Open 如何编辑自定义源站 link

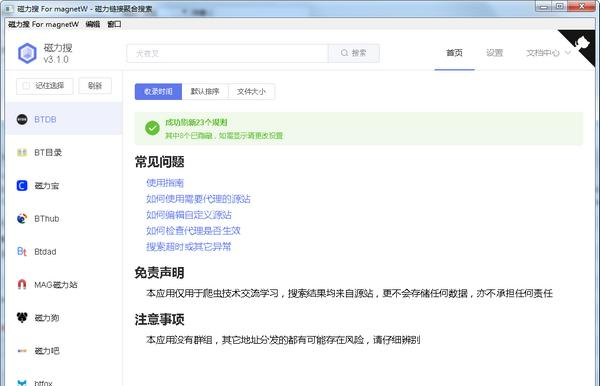click(189, 215)
